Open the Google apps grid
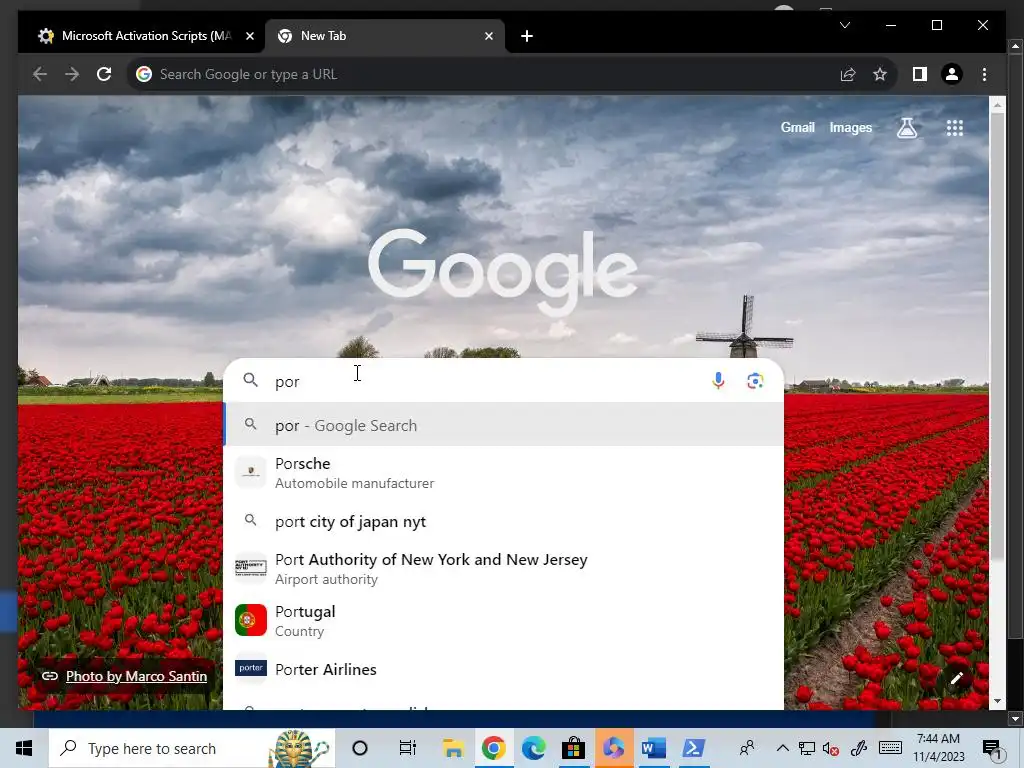 (955, 128)
